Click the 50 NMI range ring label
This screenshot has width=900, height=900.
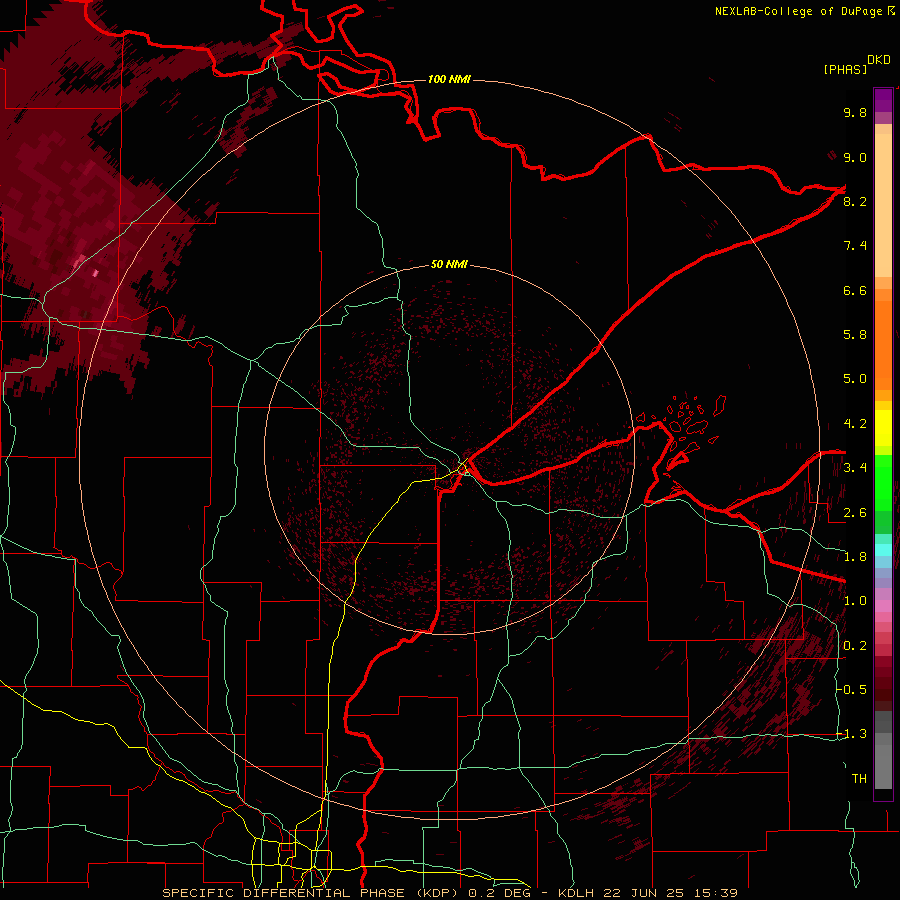[449, 265]
